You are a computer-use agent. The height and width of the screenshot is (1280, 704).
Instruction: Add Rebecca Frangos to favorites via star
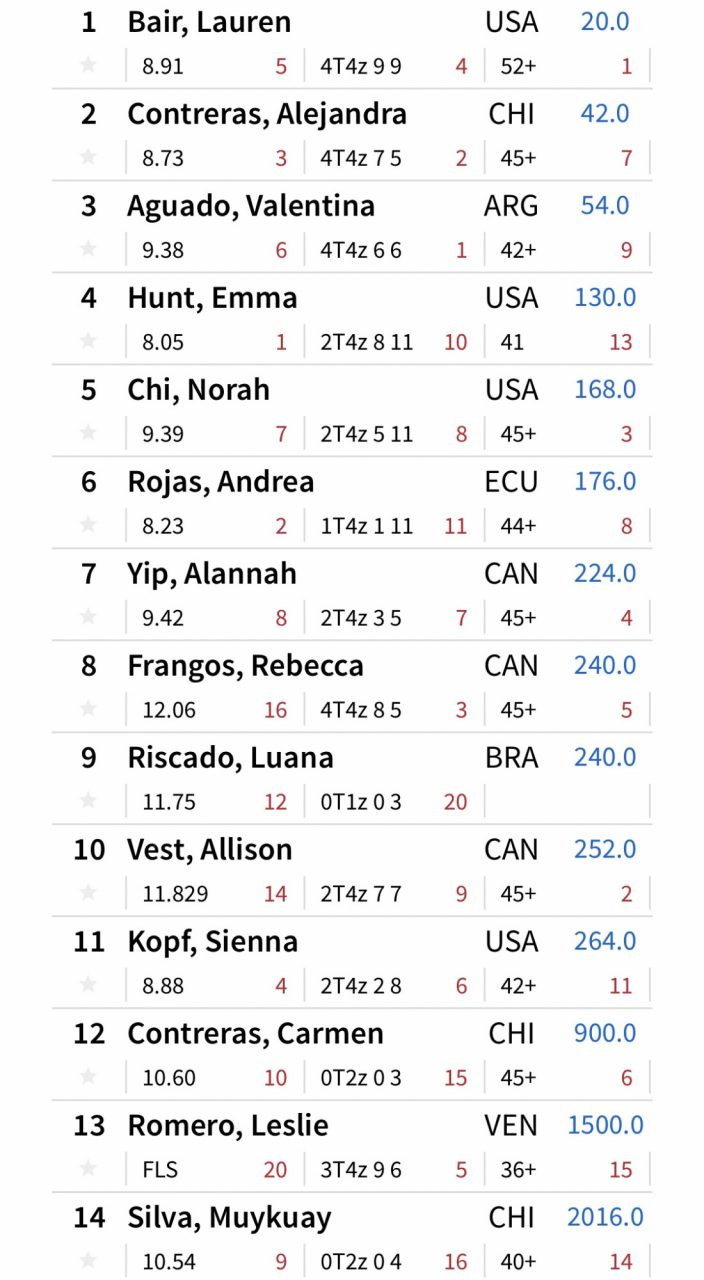coord(88,710)
